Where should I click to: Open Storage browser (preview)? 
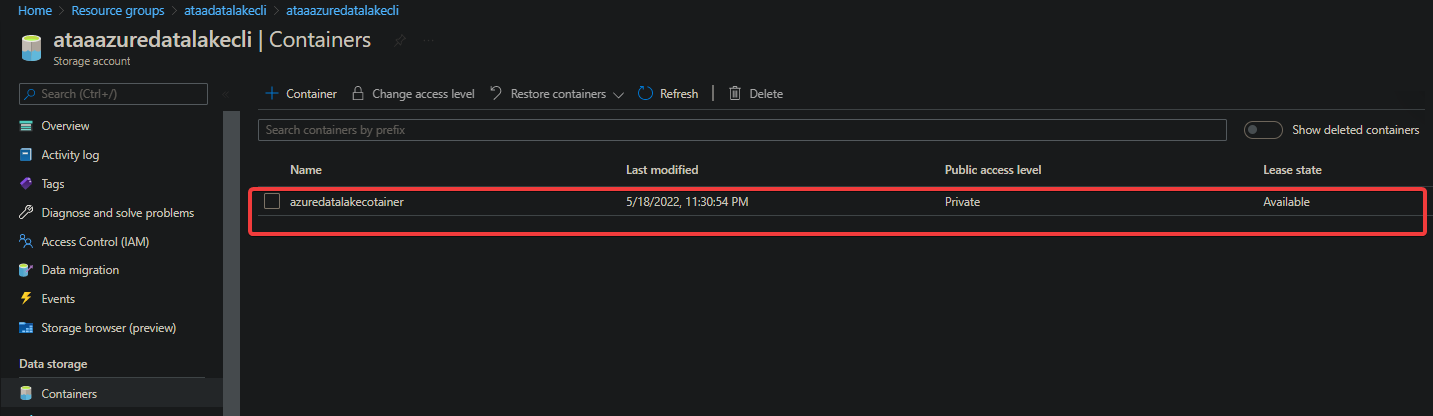(111, 328)
